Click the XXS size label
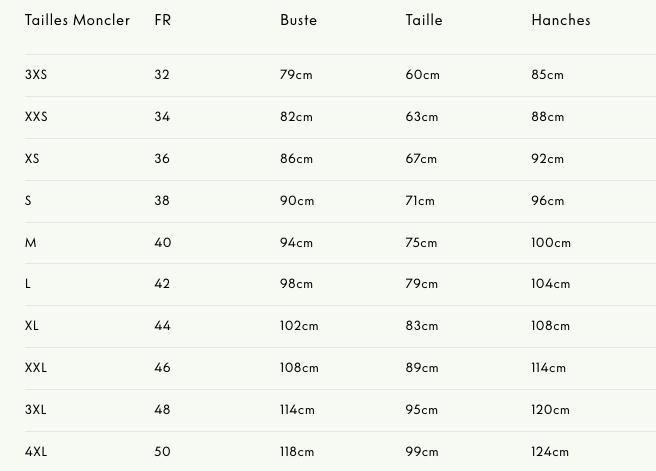Viewport: 656px width, 471px height. click(x=36, y=117)
